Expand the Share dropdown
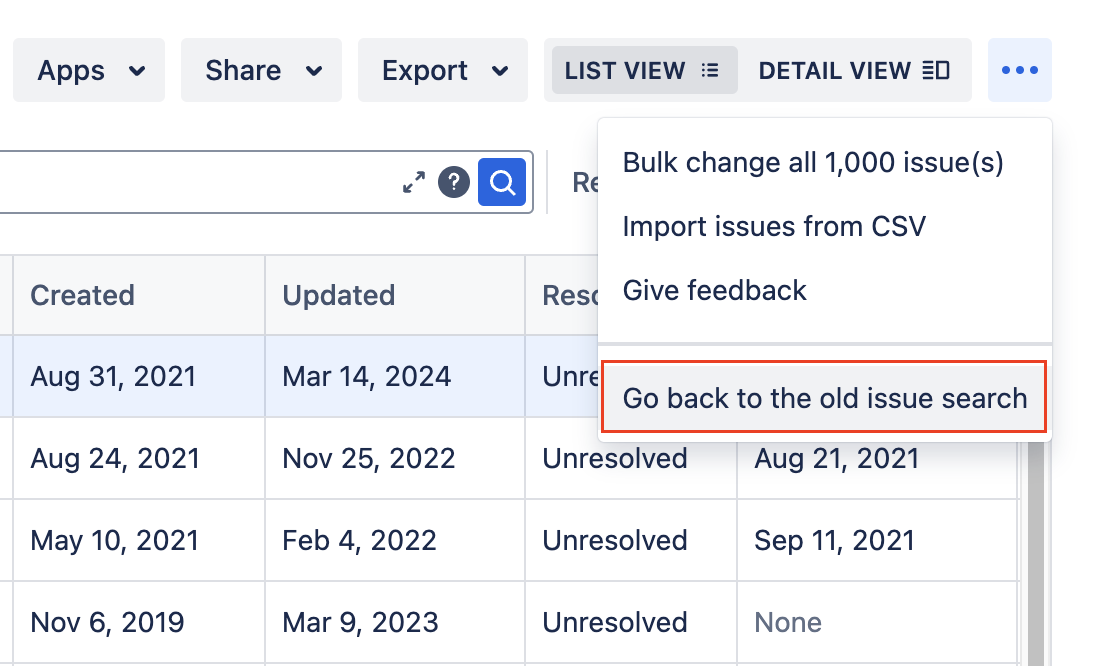 coord(262,70)
